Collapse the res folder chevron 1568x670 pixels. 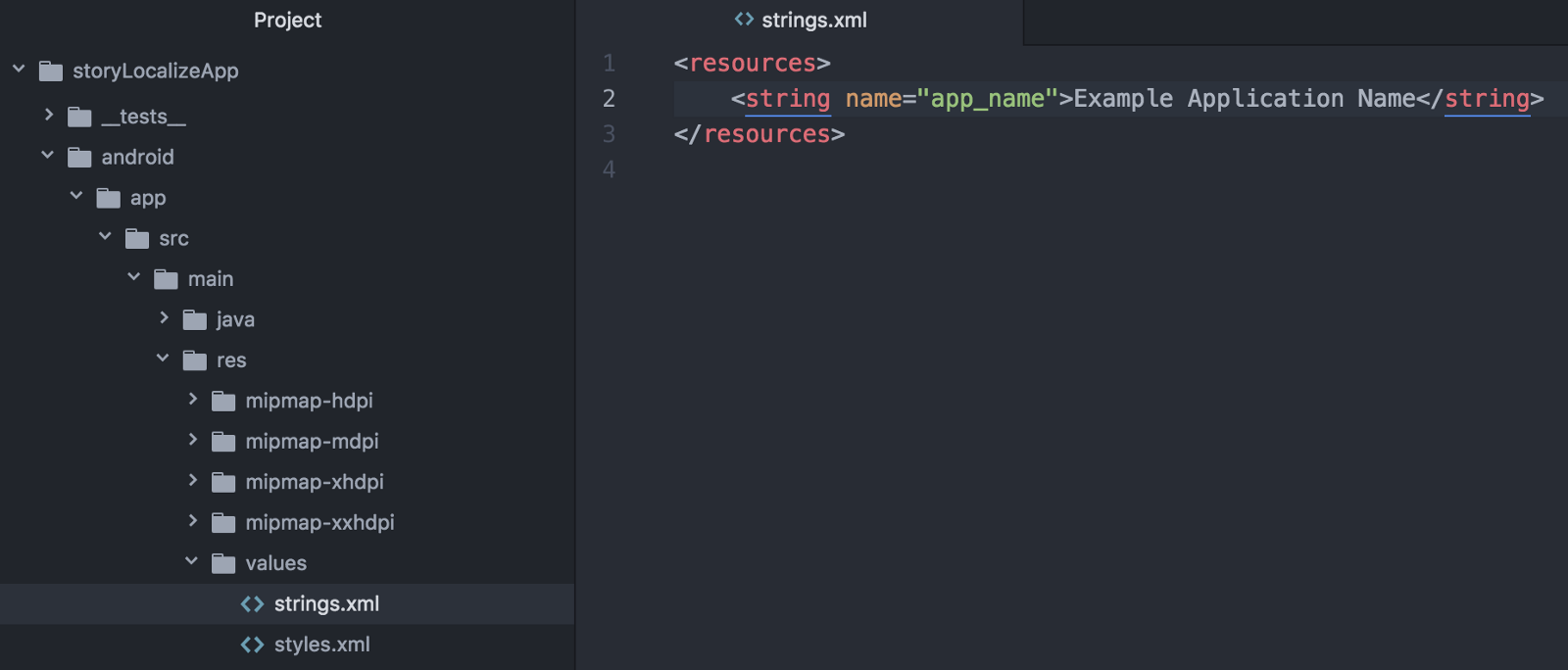click(x=163, y=359)
